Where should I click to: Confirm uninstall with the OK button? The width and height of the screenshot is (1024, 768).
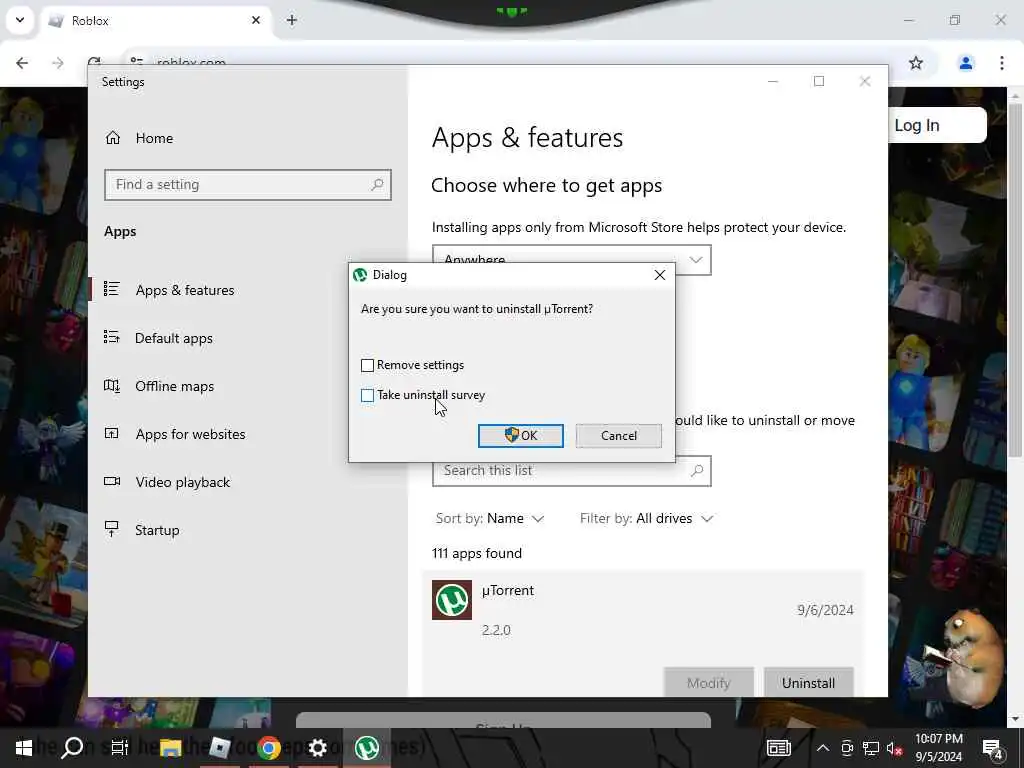click(520, 436)
